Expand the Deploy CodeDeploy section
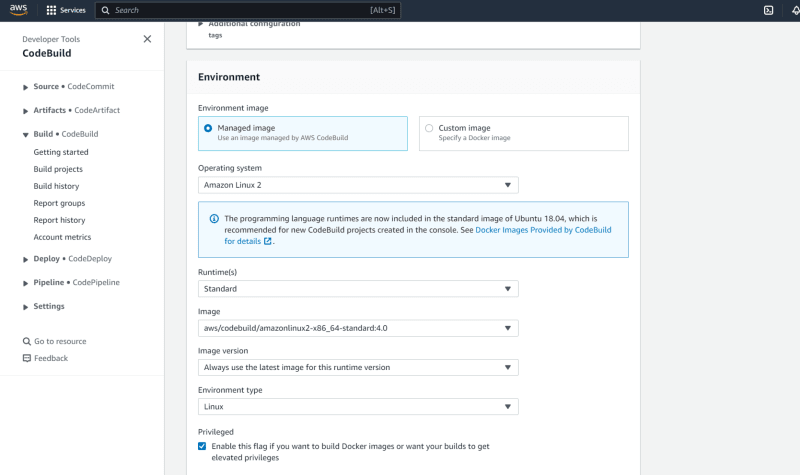The image size is (800, 475). pos(26,259)
